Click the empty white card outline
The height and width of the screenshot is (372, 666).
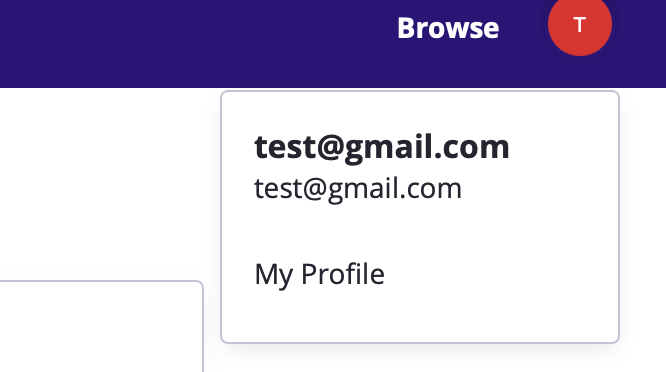[x=101, y=326]
